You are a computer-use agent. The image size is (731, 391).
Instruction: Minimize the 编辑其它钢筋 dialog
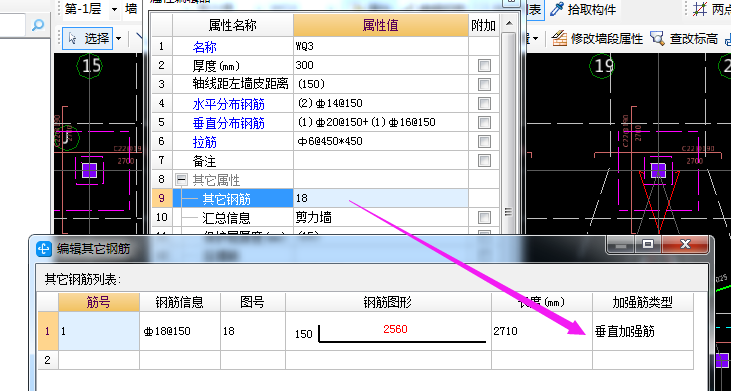point(620,244)
